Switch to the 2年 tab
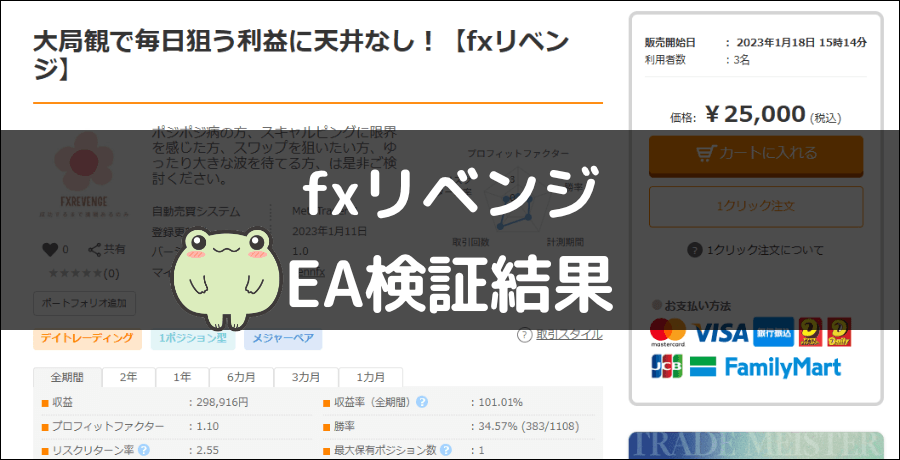This screenshot has height=460, width=900. pyautogui.click(x=129, y=377)
